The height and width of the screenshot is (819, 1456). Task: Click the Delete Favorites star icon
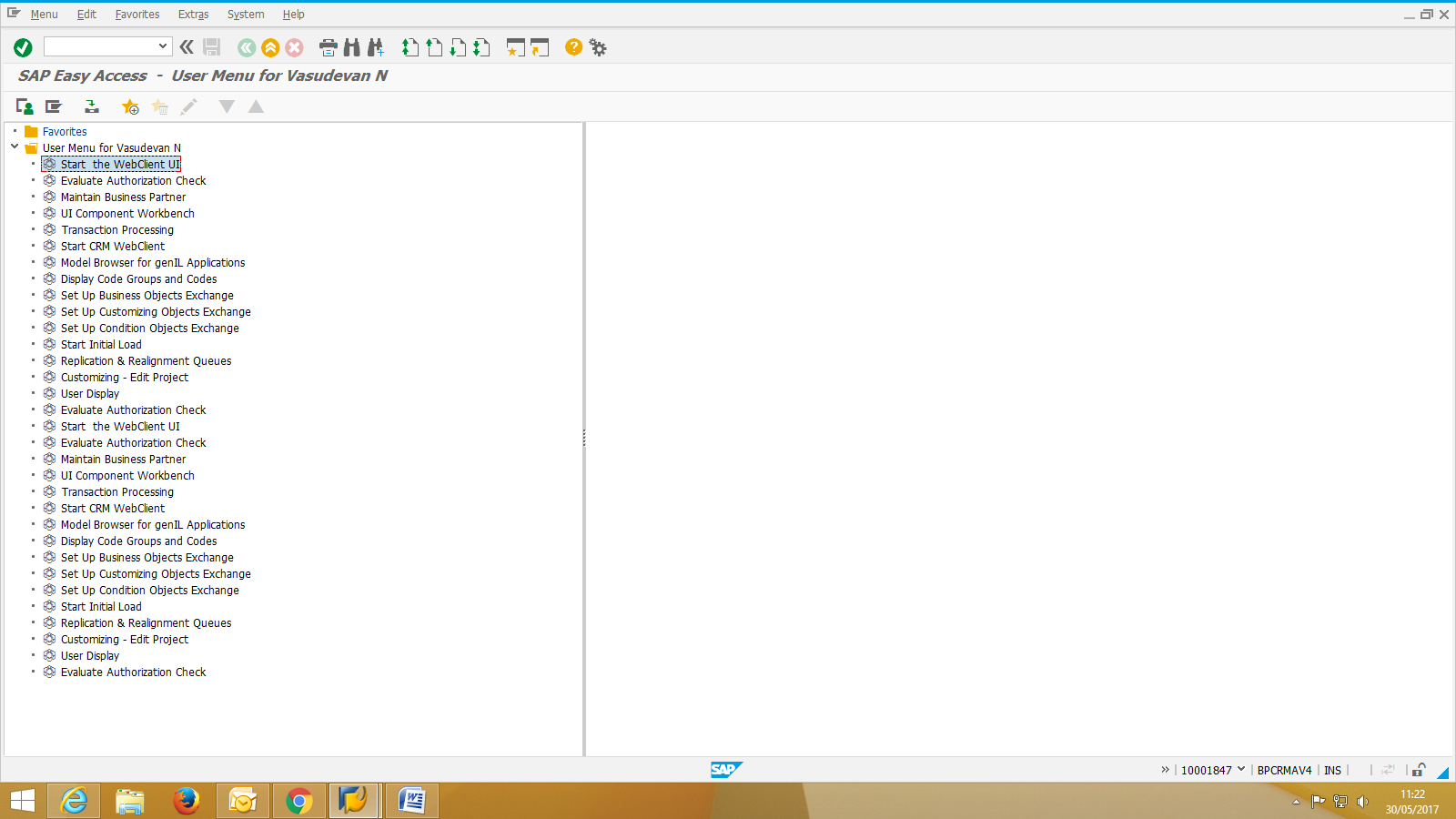pyautogui.click(x=159, y=106)
